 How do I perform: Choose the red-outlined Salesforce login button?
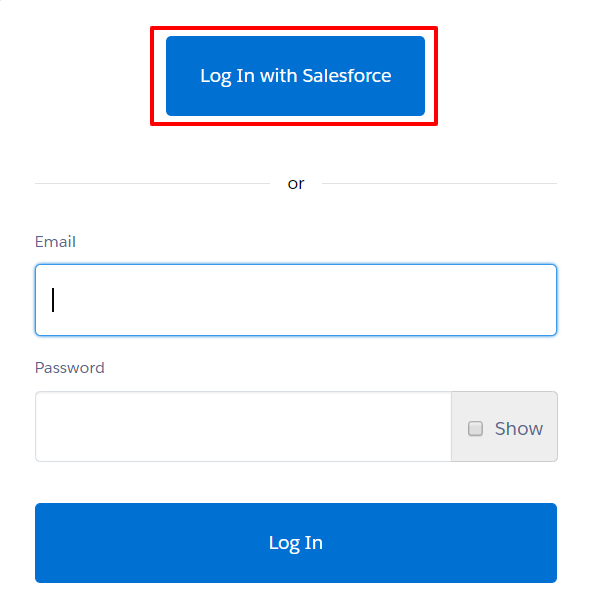click(x=295, y=76)
